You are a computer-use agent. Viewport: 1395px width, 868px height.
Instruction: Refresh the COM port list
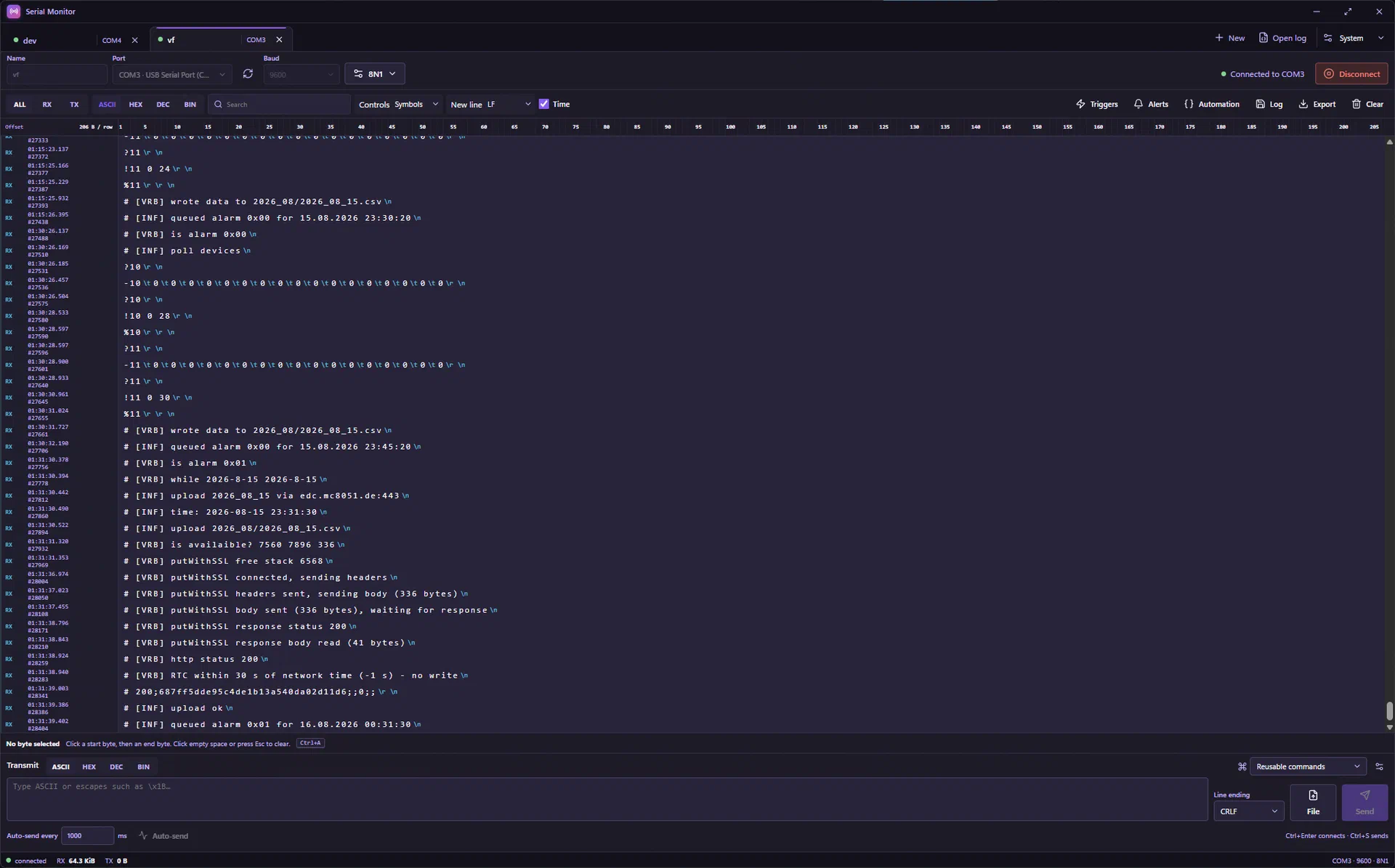(248, 74)
